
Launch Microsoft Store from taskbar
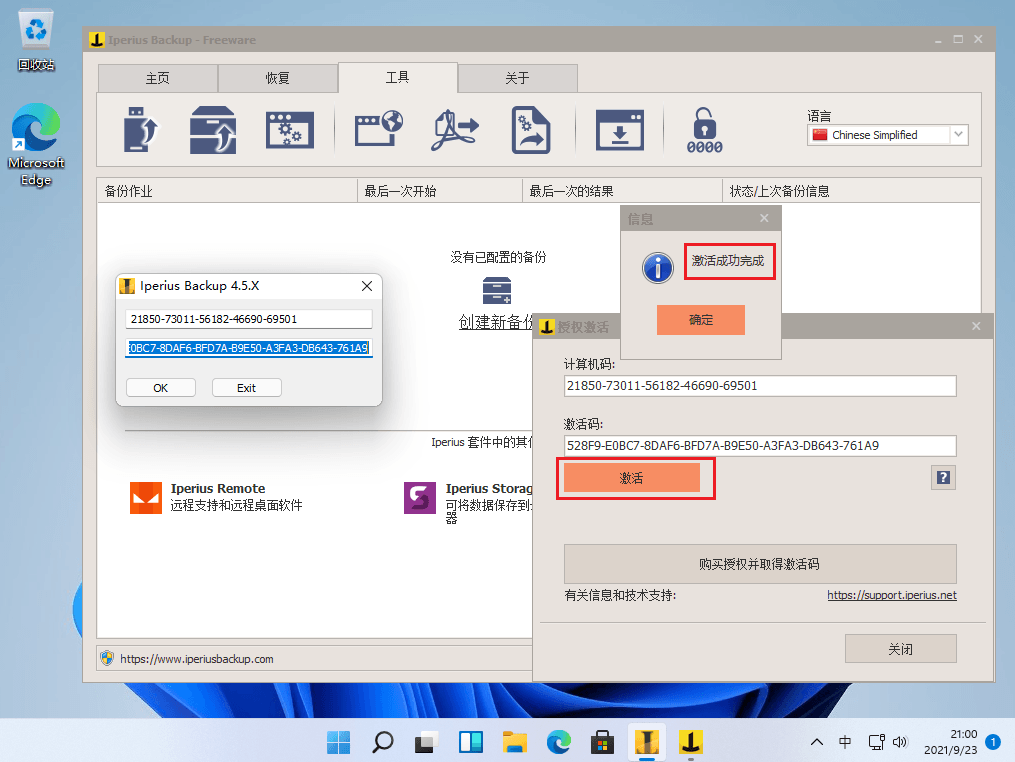602,742
